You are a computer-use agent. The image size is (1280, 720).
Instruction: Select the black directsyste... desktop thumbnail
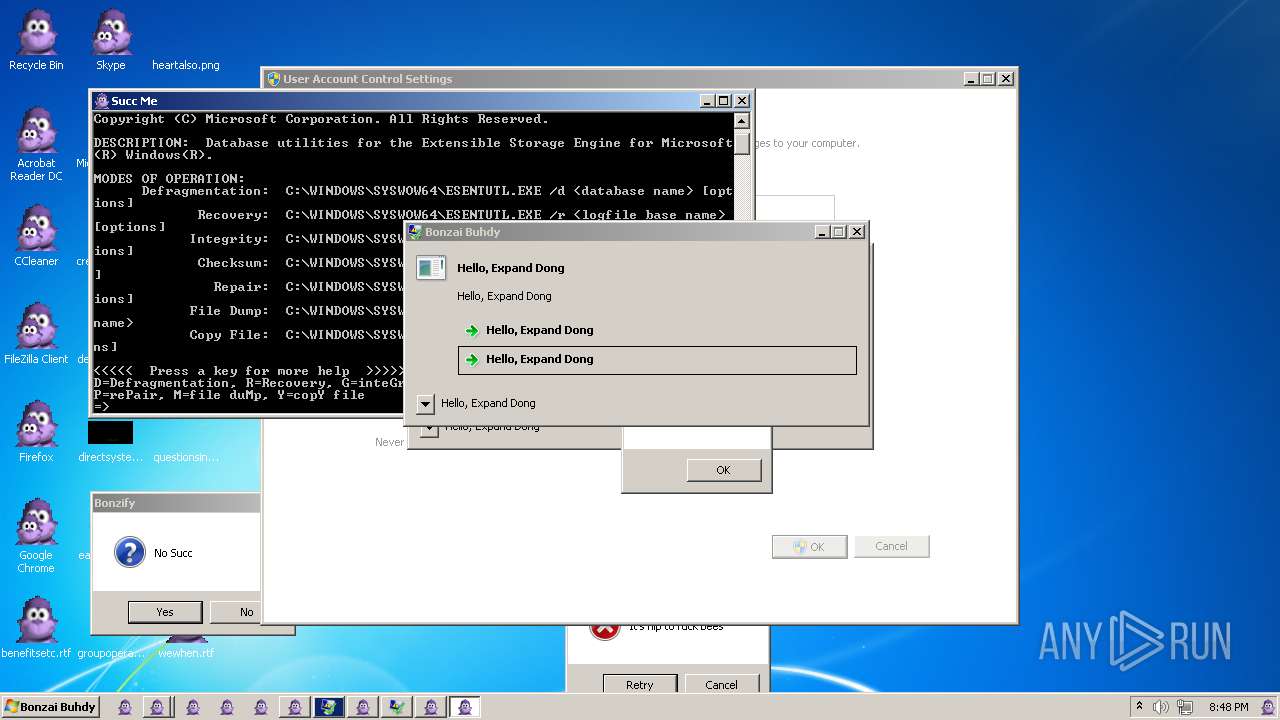[110, 432]
